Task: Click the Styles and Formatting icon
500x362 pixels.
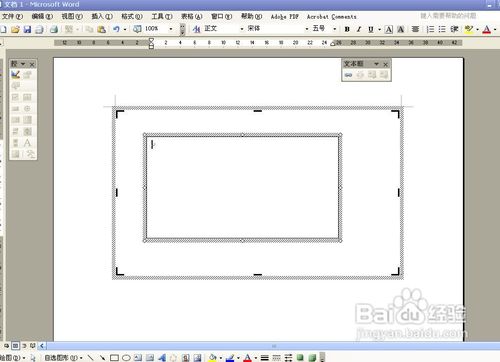Action: (197, 29)
